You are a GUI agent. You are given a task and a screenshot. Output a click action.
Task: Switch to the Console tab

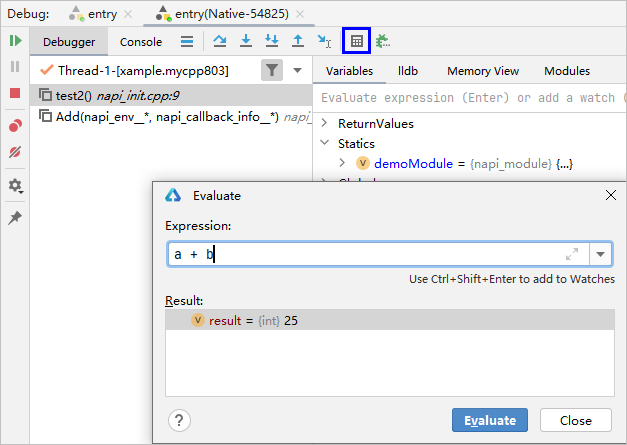(141, 42)
